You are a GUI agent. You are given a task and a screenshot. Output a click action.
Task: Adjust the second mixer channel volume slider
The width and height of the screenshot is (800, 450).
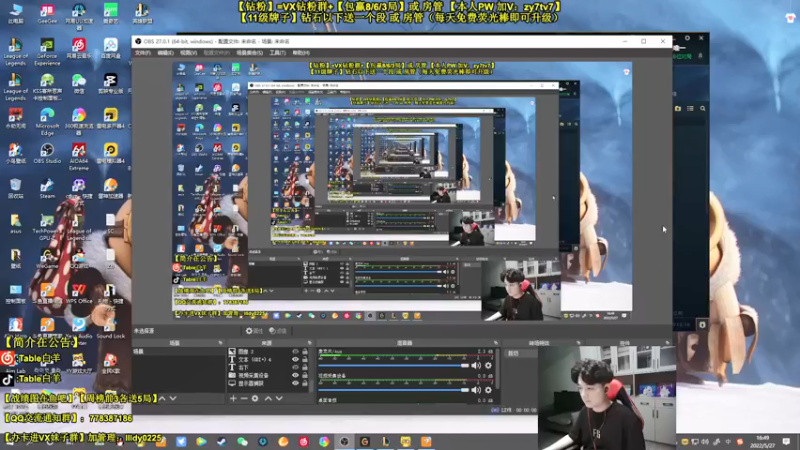pos(393,390)
